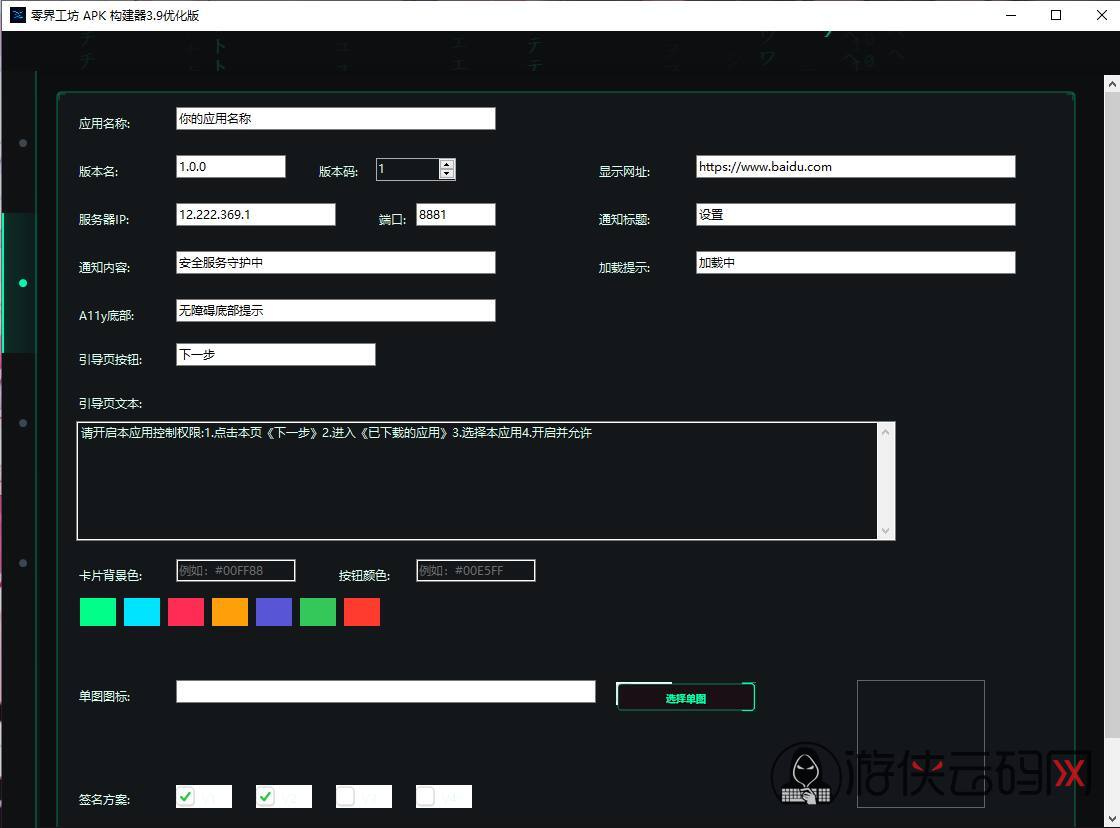Click the 选择单图 button
Viewport: 1120px width, 828px height.
(x=685, y=697)
